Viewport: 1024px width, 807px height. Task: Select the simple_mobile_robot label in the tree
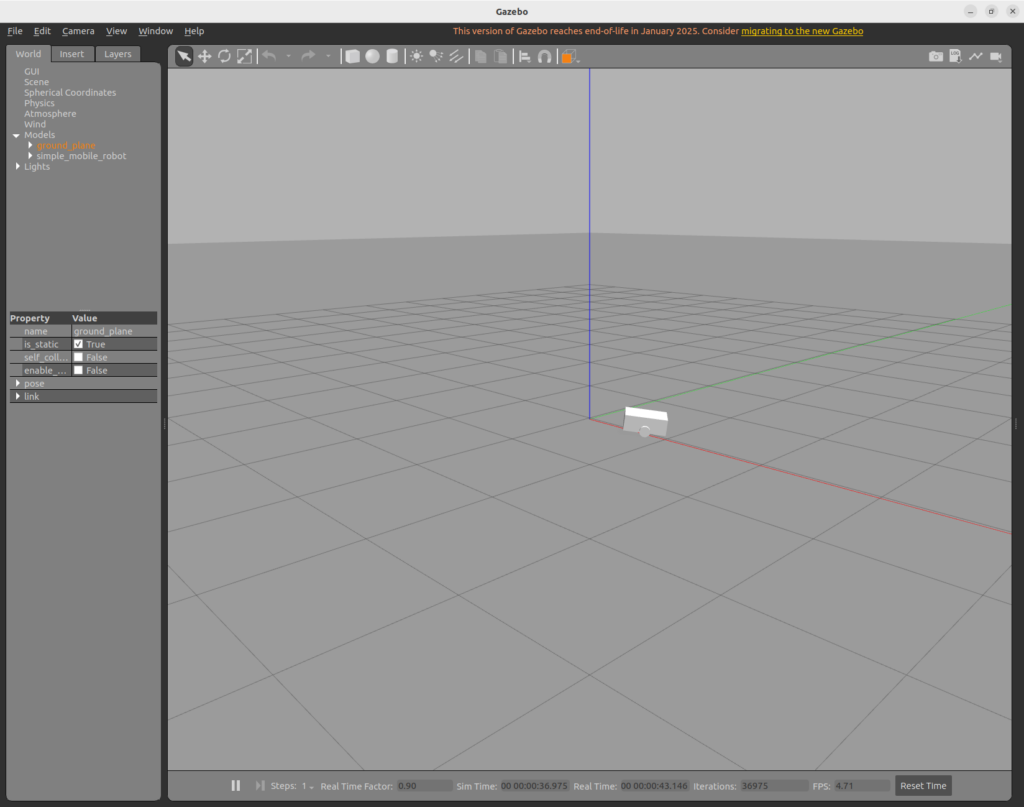click(x=81, y=156)
